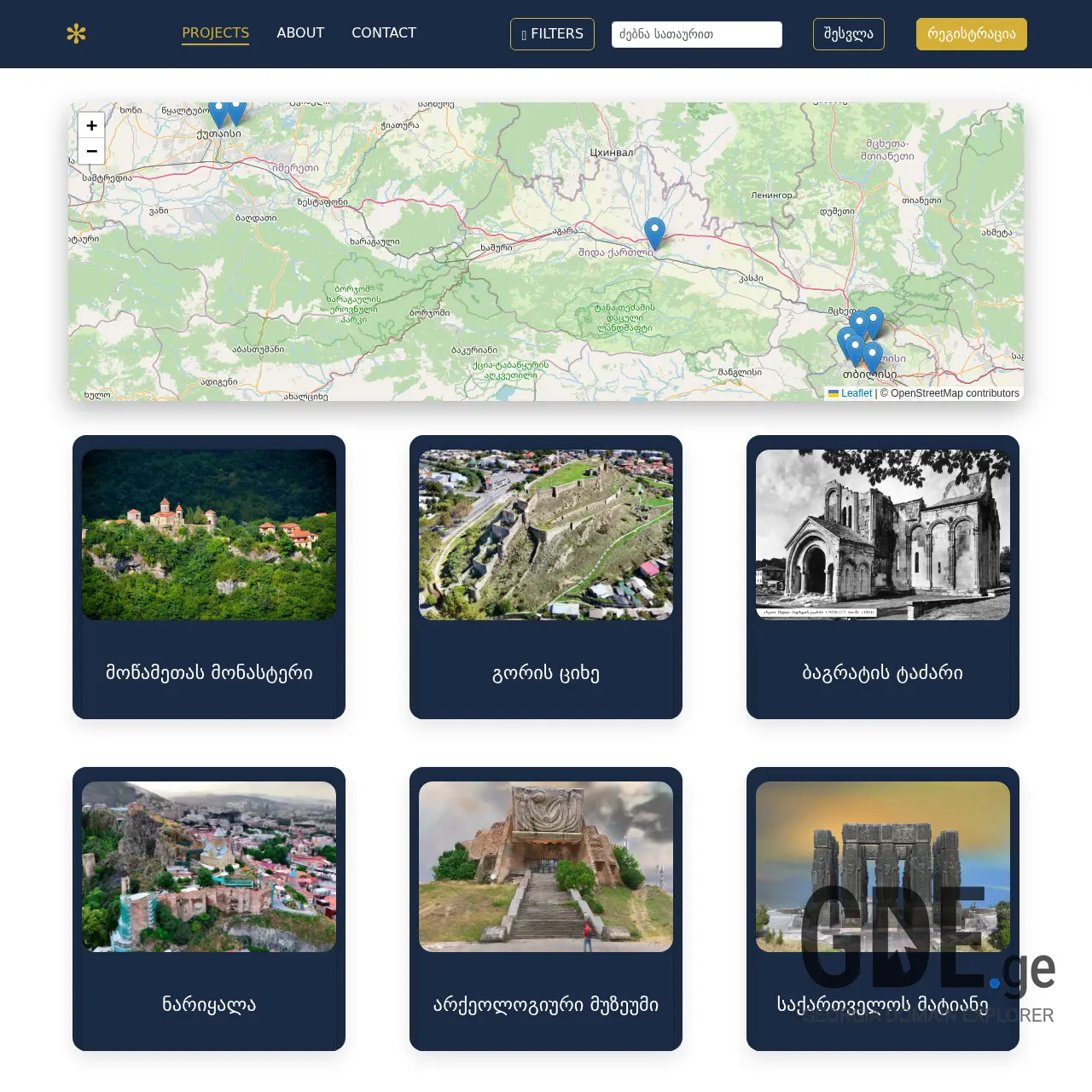The height and width of the screenshot is (1092, 1092).
Task: Open the FILTERS panel
Action: click(552, 34)
